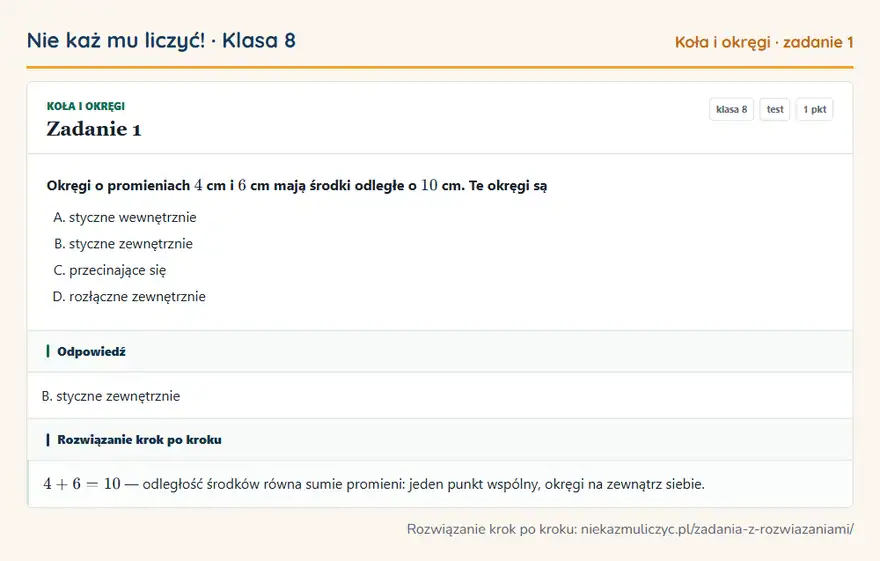Click the '4 + 6 = 10' solution explanation
Image resolution: width=880 pixels, height=561 pixels.
[x=374, y=484]
